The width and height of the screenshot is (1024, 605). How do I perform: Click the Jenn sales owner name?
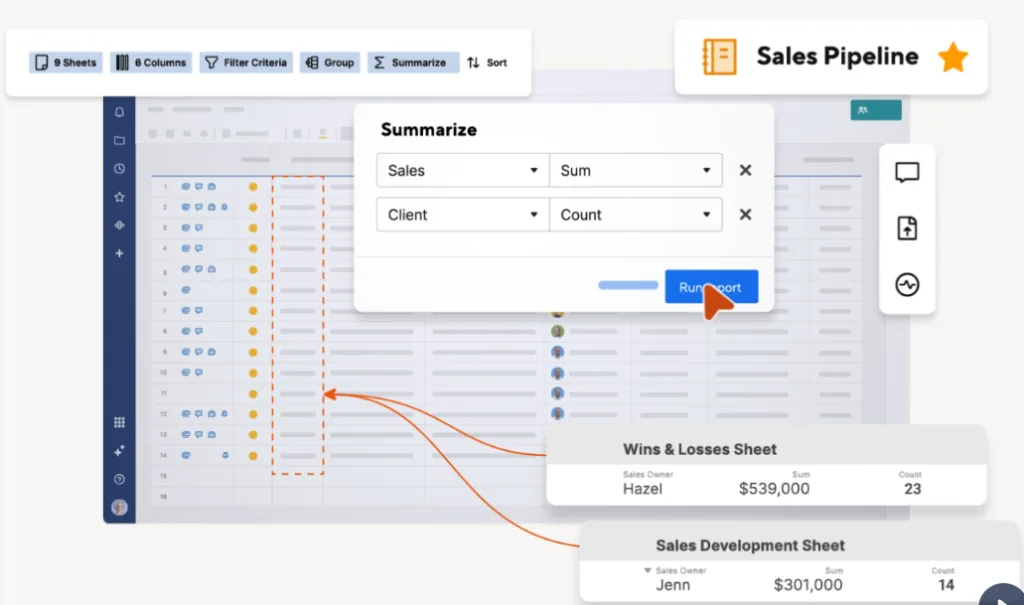(673, 585)
